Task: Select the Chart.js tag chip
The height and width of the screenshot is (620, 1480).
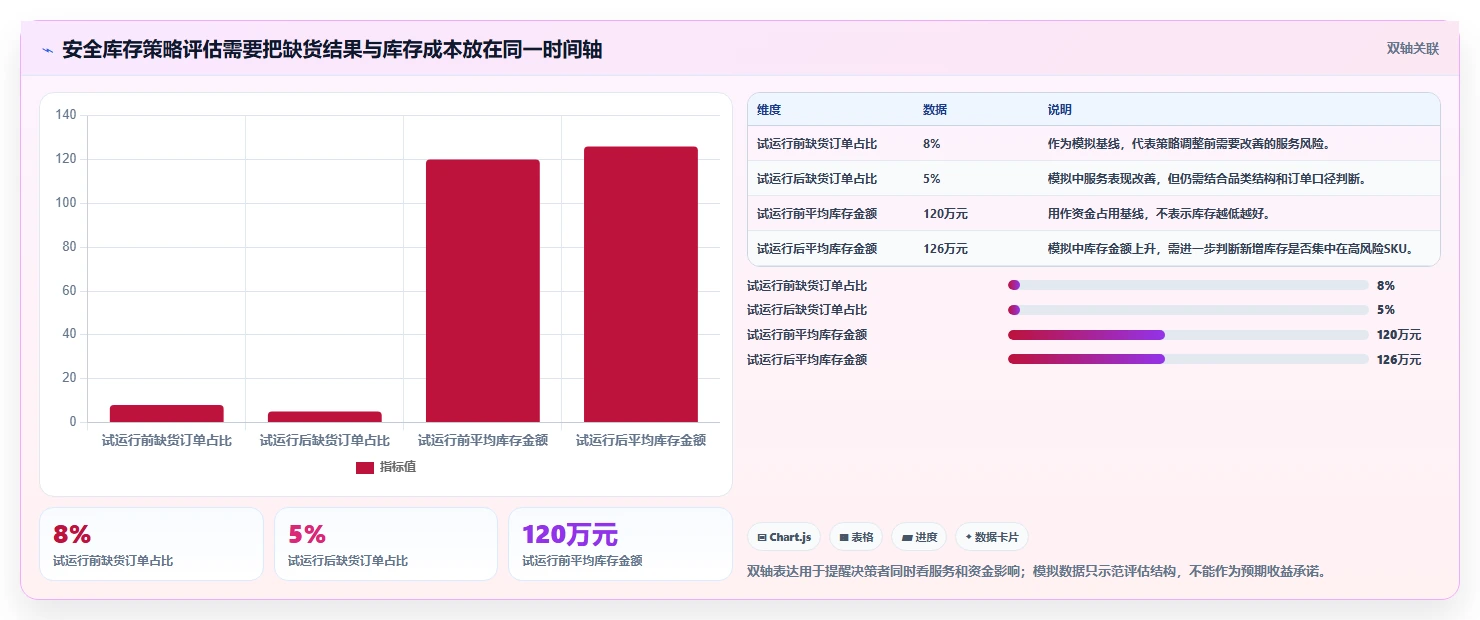Action: point(783,537)
